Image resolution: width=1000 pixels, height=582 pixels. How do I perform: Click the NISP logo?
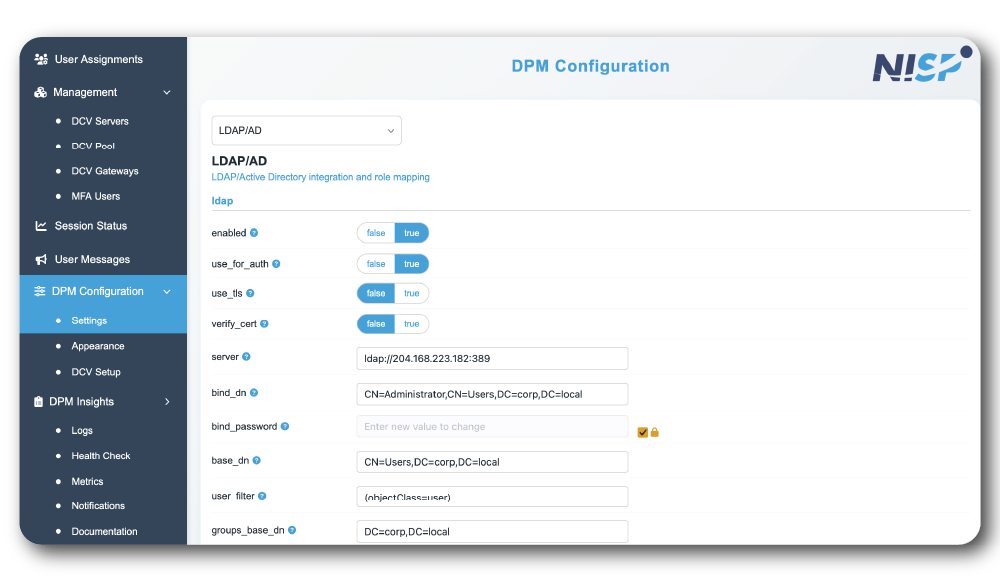(x=916, y=67)
